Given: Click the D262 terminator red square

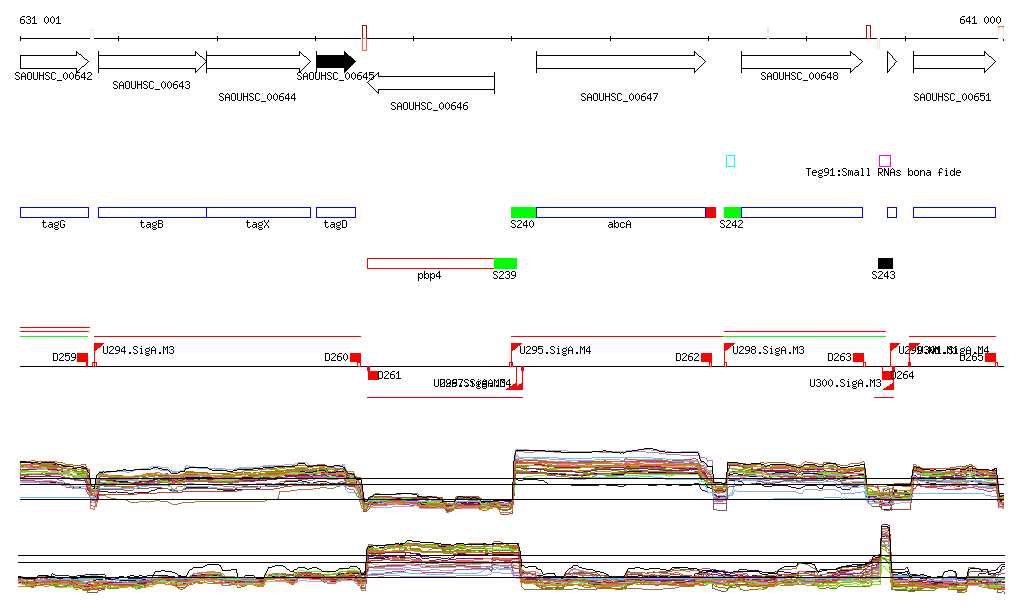Looking at the screenshot, I should click(706, 357).
